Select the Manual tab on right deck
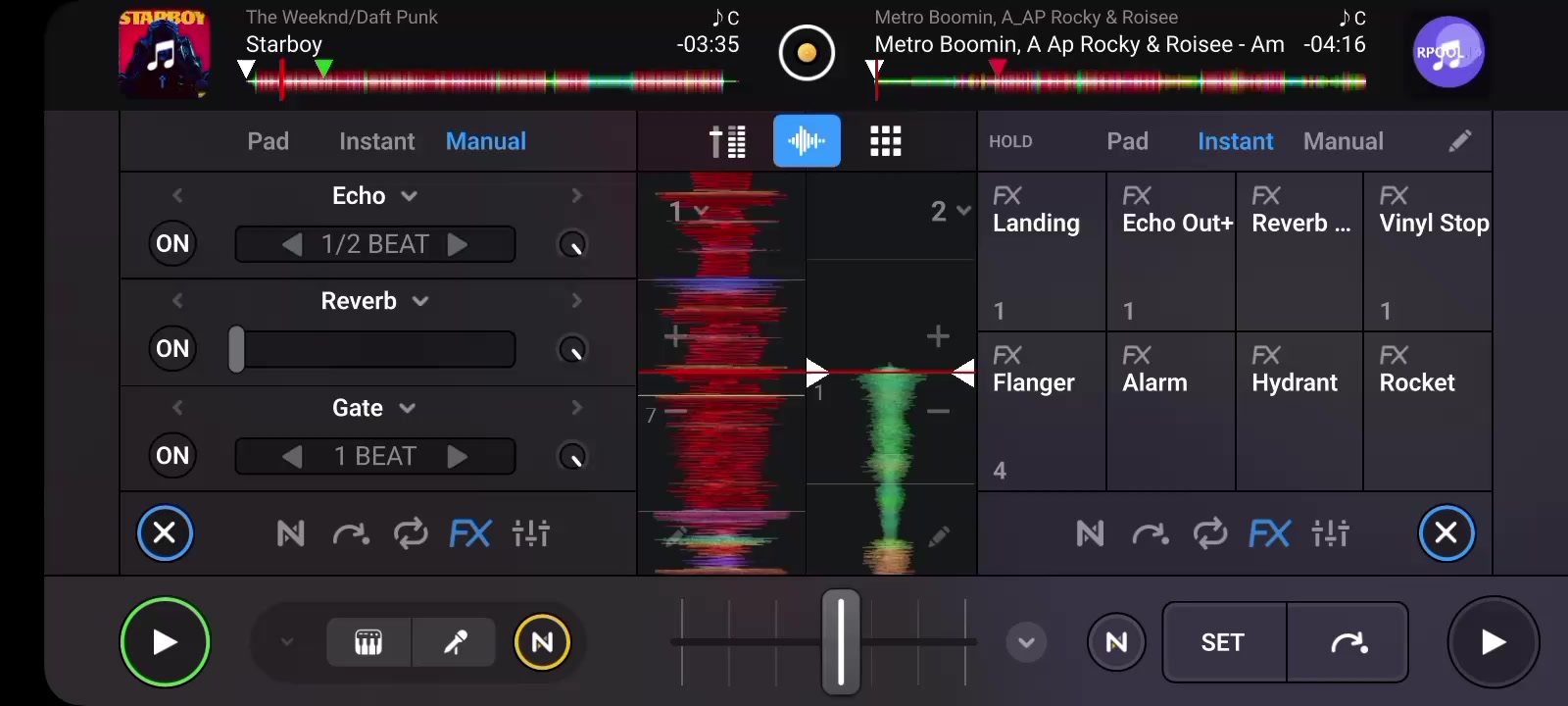This screenshot has width=1568, height=706. click(1344, 141)
